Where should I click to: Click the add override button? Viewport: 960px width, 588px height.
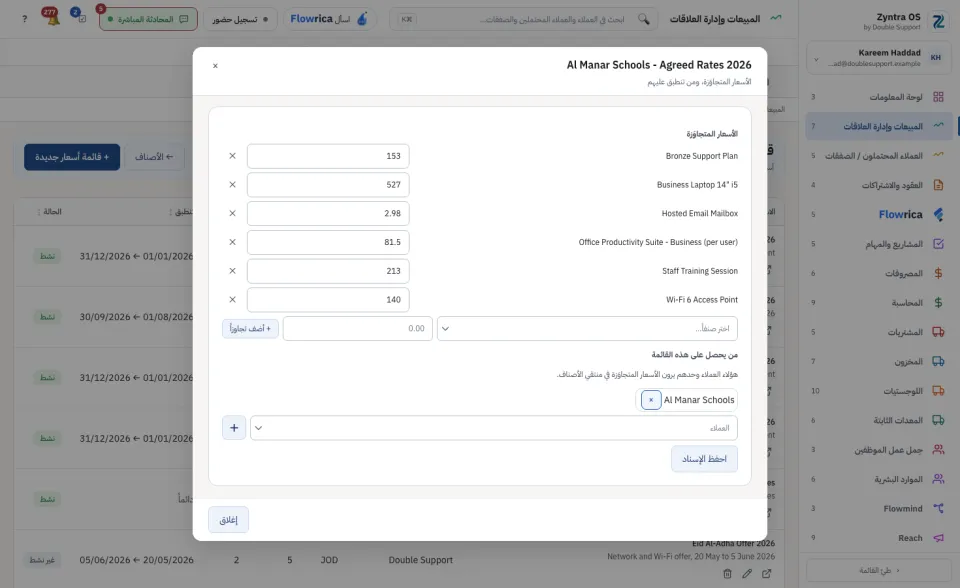coord(250,329)
